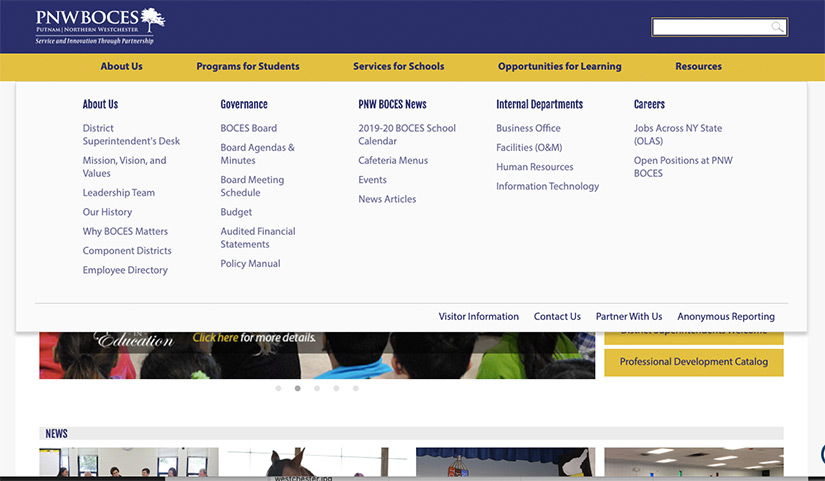Go to BOCES Board page
This screenshot has width=825, height=481.
pos(248,128)
